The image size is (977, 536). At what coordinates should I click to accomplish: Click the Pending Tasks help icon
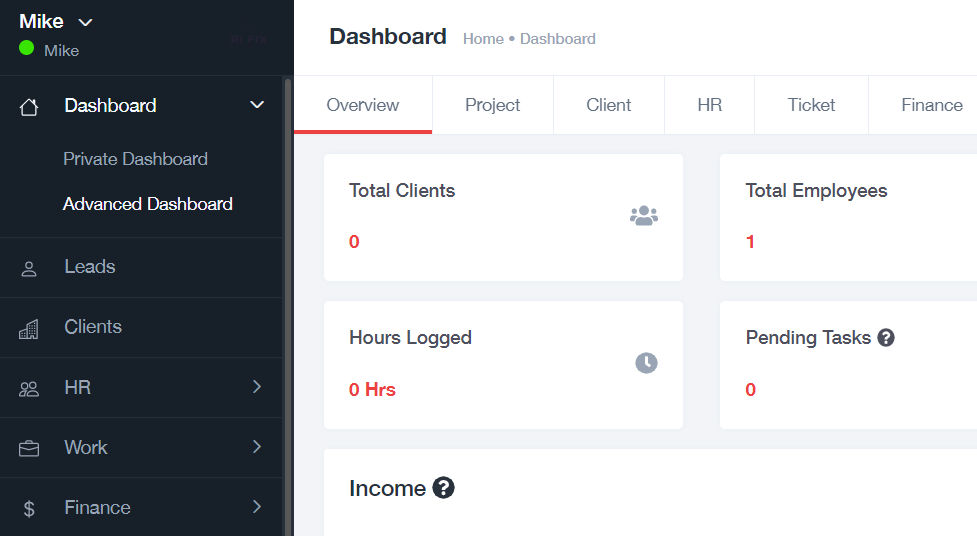[885, 338]
